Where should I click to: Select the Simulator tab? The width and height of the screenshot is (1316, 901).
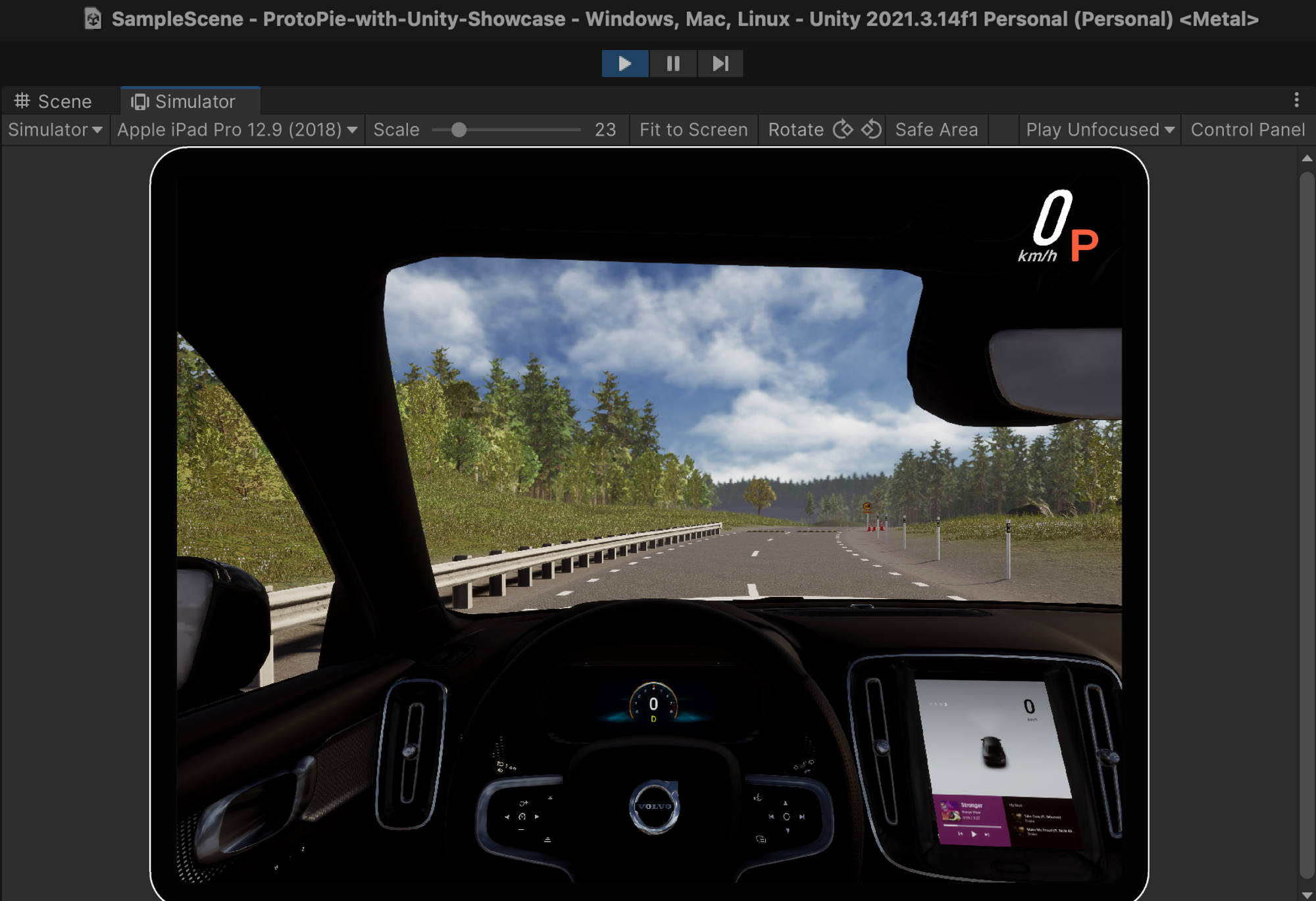(184, 101)
